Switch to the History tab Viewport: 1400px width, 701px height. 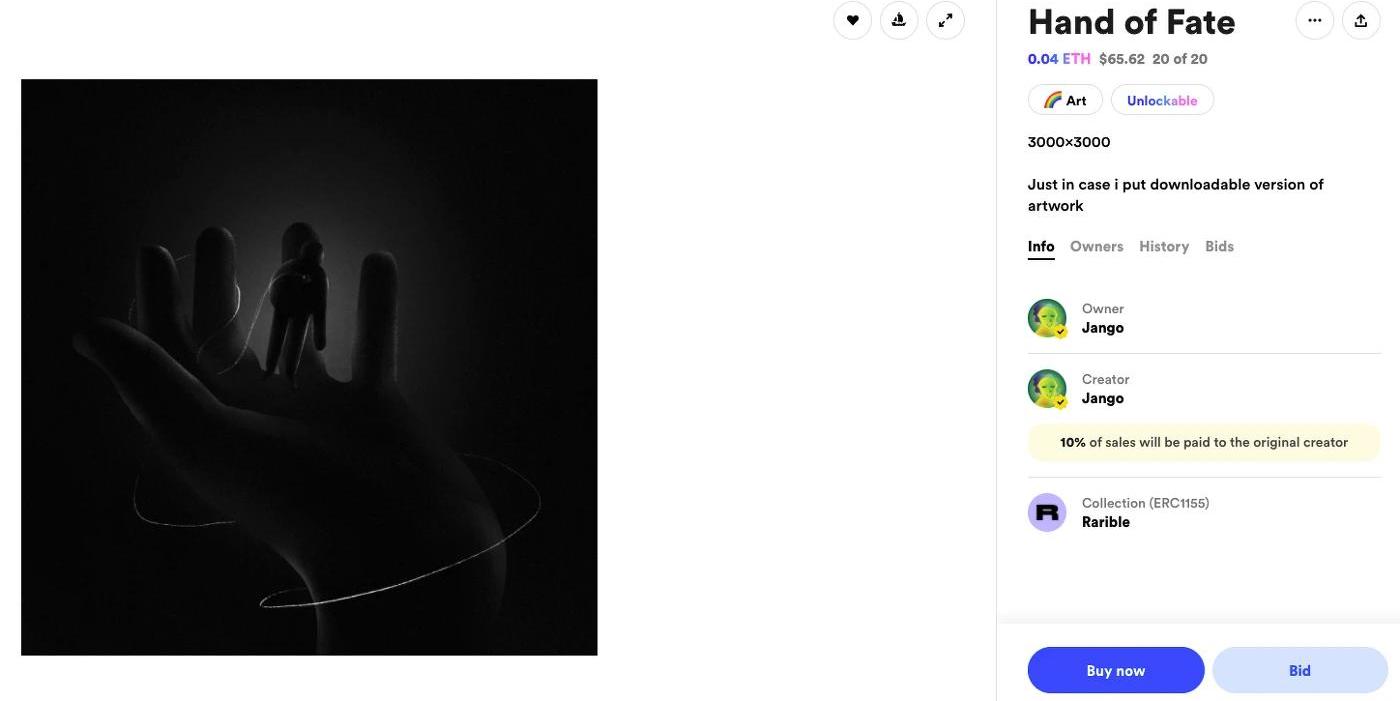(1164, 246)
